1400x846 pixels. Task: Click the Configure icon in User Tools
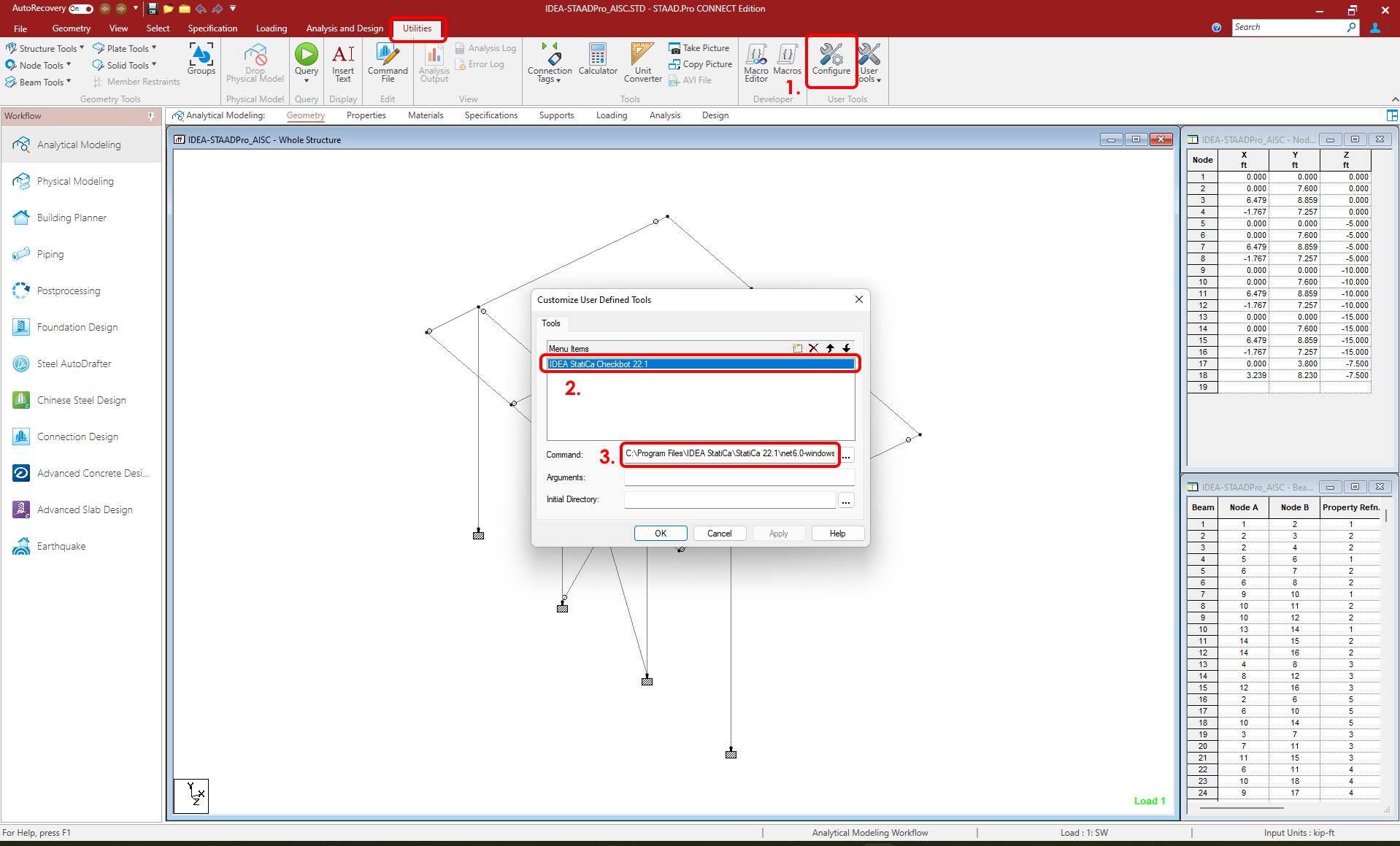[831, 62]
